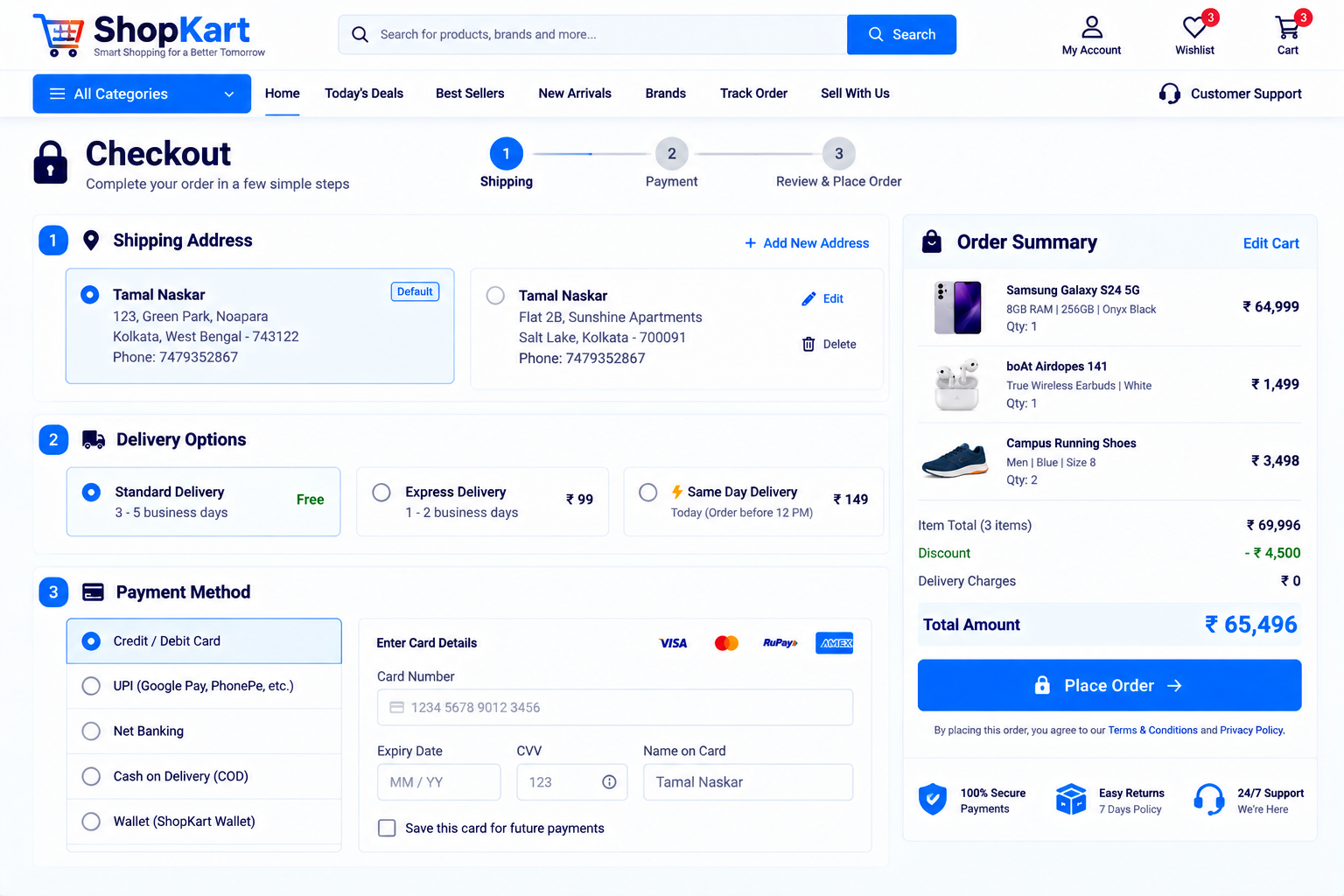Click the Card Number input field
The image size is (1344, 896).
pyautogui.click(x=615, y=707)
